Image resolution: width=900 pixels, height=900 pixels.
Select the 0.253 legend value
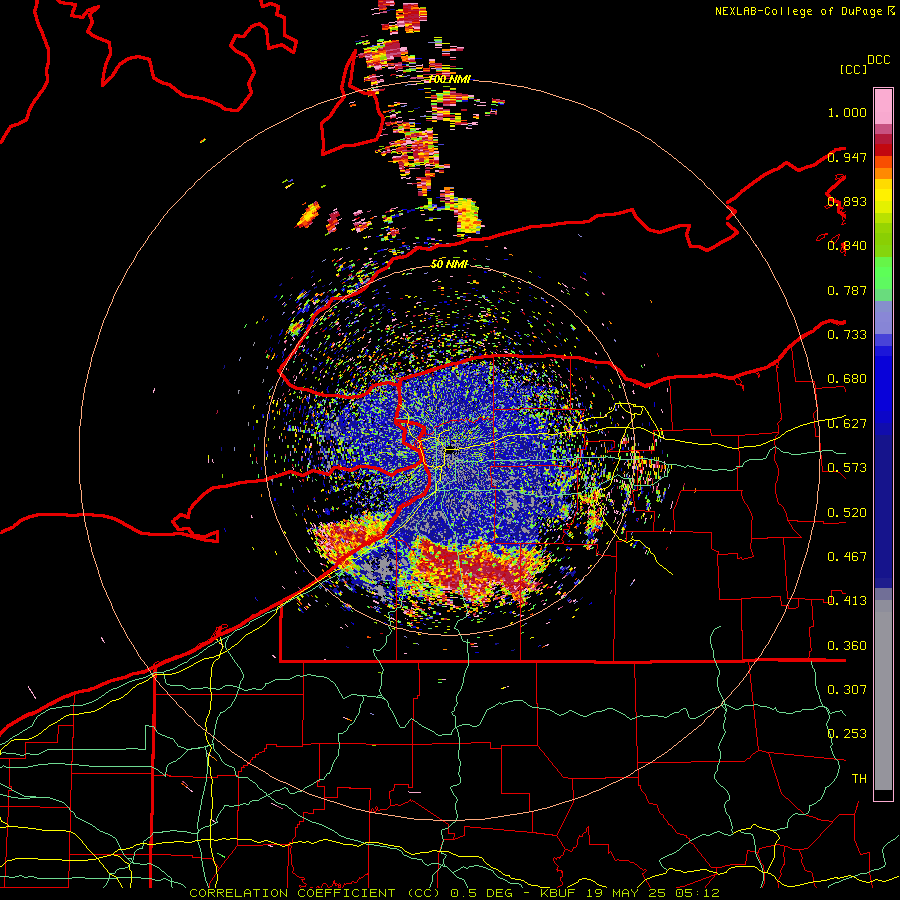pyautogui.click(x=847, y=734)
